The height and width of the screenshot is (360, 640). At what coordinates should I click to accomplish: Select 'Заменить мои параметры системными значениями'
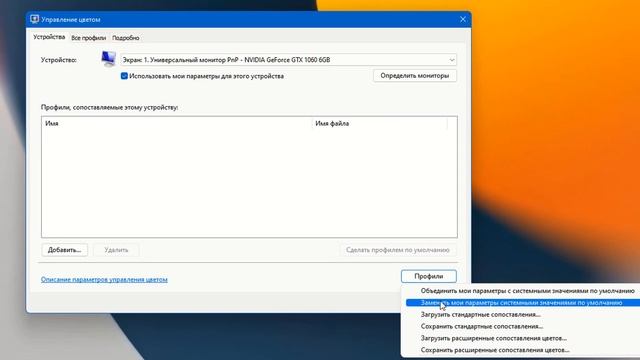click(x=522, y=303)
